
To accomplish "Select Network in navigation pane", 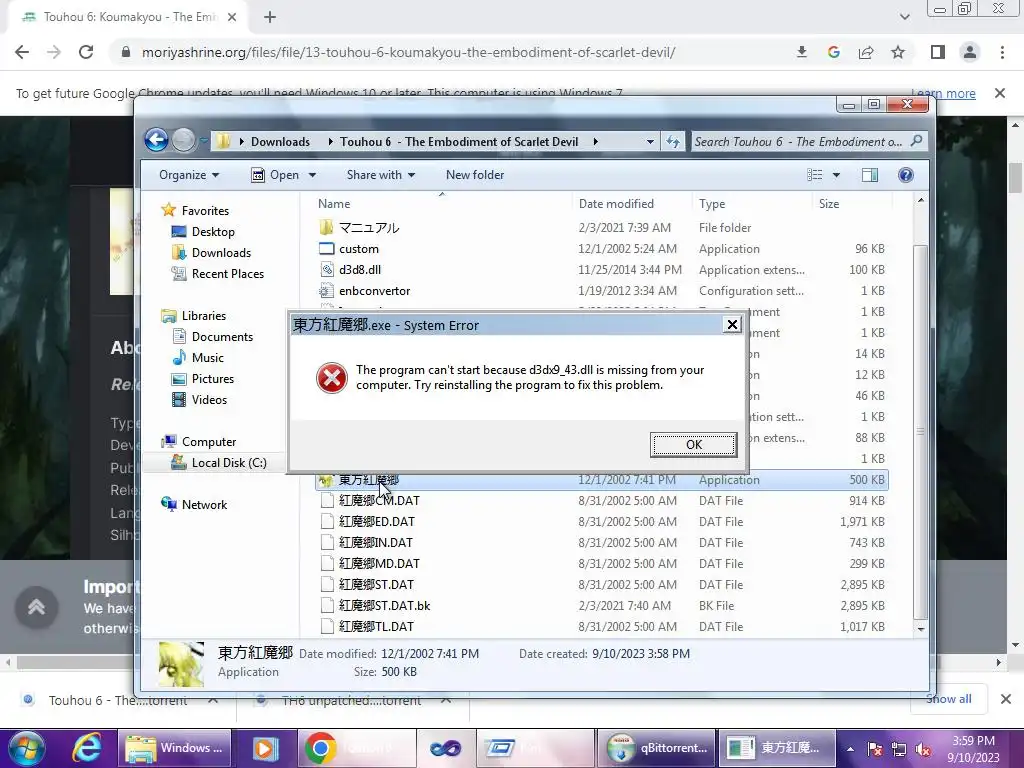I will [204, 505].
